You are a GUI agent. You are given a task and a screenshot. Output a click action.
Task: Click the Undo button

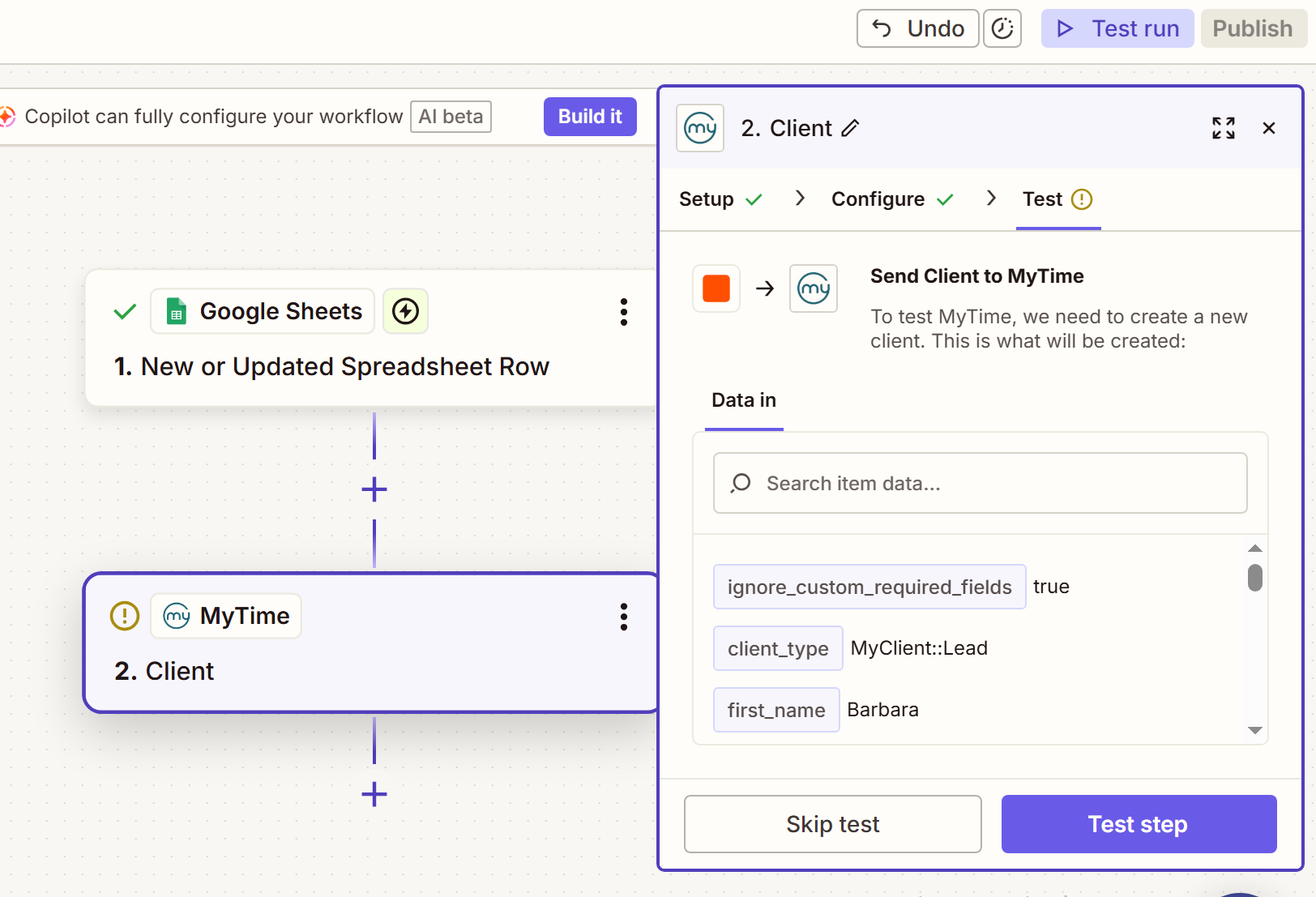917,28
